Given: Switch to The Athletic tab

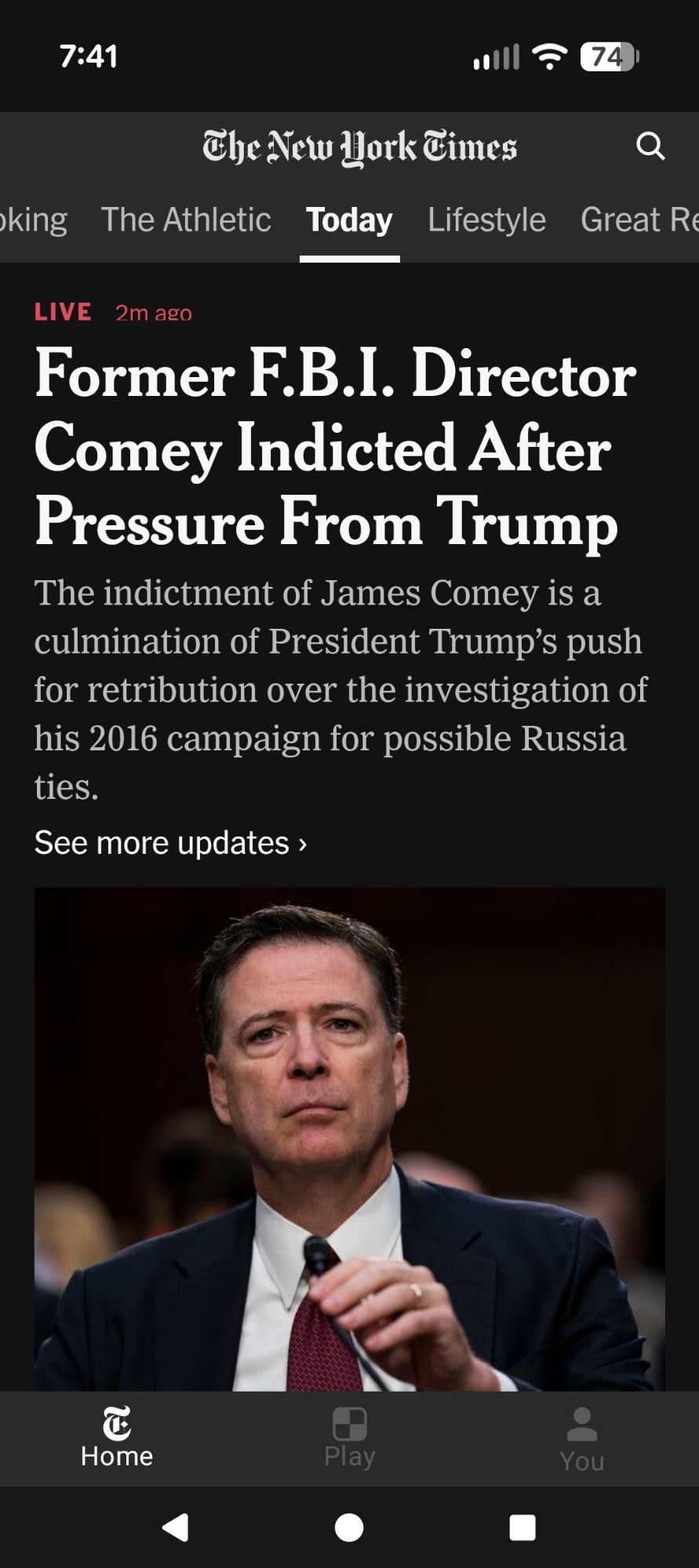Looking at the screenshot, I should (186, 220).
